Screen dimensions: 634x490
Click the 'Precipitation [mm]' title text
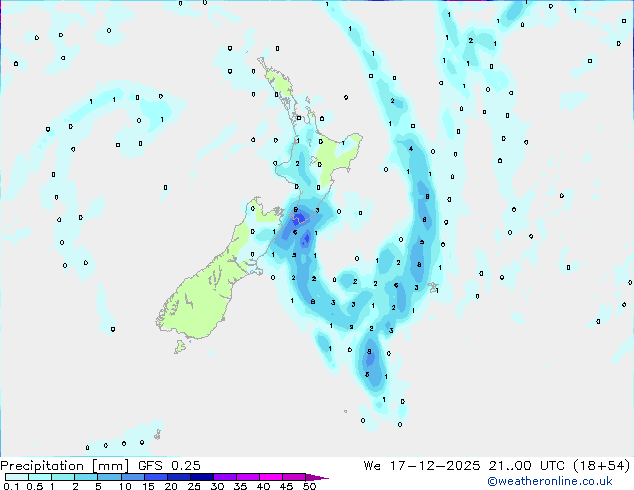[x=65, y=466]
